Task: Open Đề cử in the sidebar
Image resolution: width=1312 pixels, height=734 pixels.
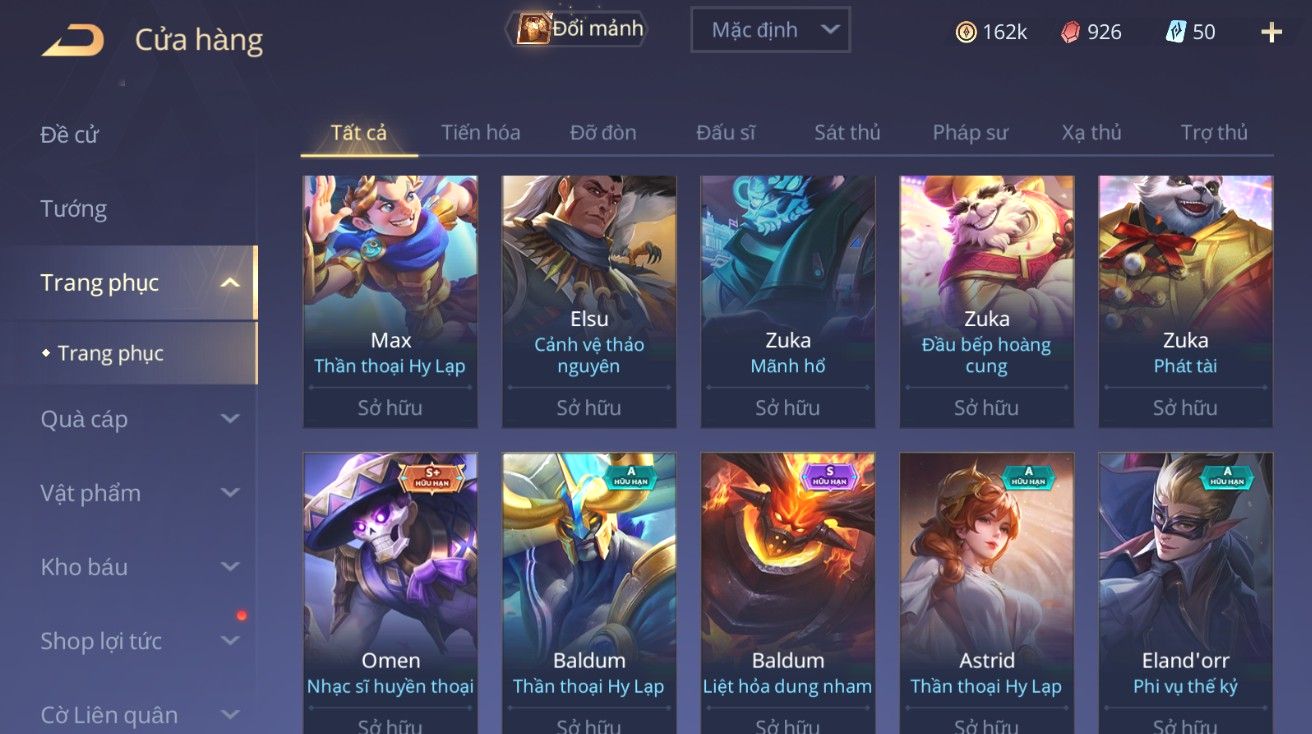Action: coord(70,135)
